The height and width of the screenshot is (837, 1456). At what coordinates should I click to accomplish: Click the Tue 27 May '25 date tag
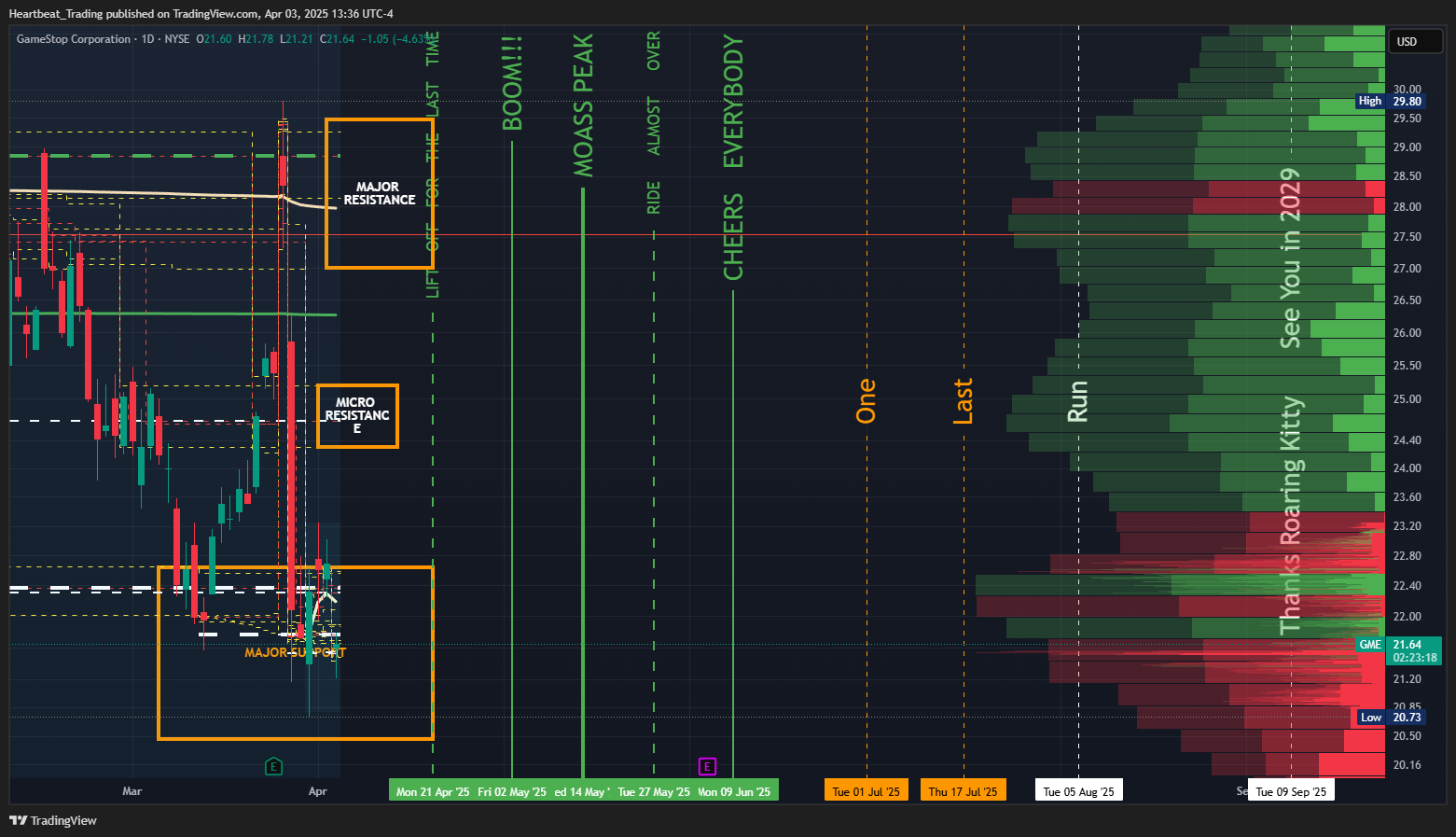click(x=654, y=791)
